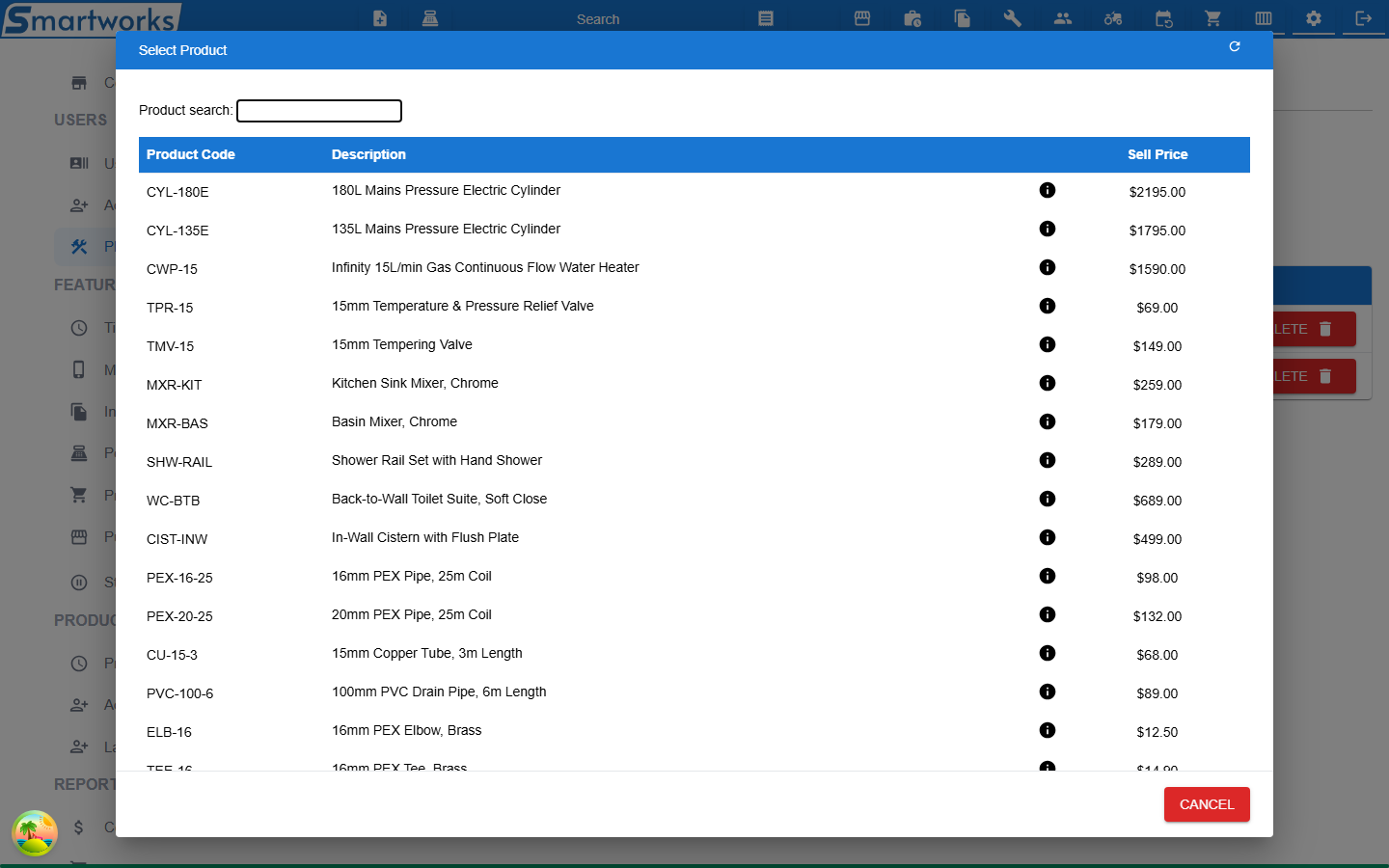Viewport: 1389px width, 868px height.
Task: Sort by Sell Price column header
Action: (1157, 154)
